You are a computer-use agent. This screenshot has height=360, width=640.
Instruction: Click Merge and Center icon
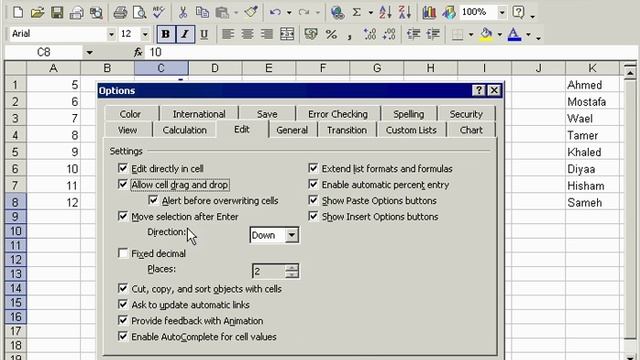pos(287,34)
